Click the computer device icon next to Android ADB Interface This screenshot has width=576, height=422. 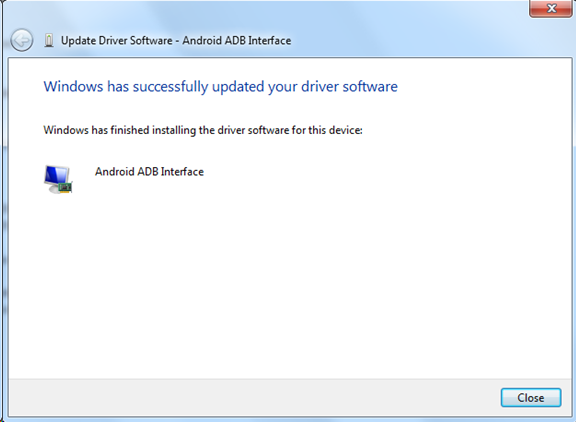[58, 179]
